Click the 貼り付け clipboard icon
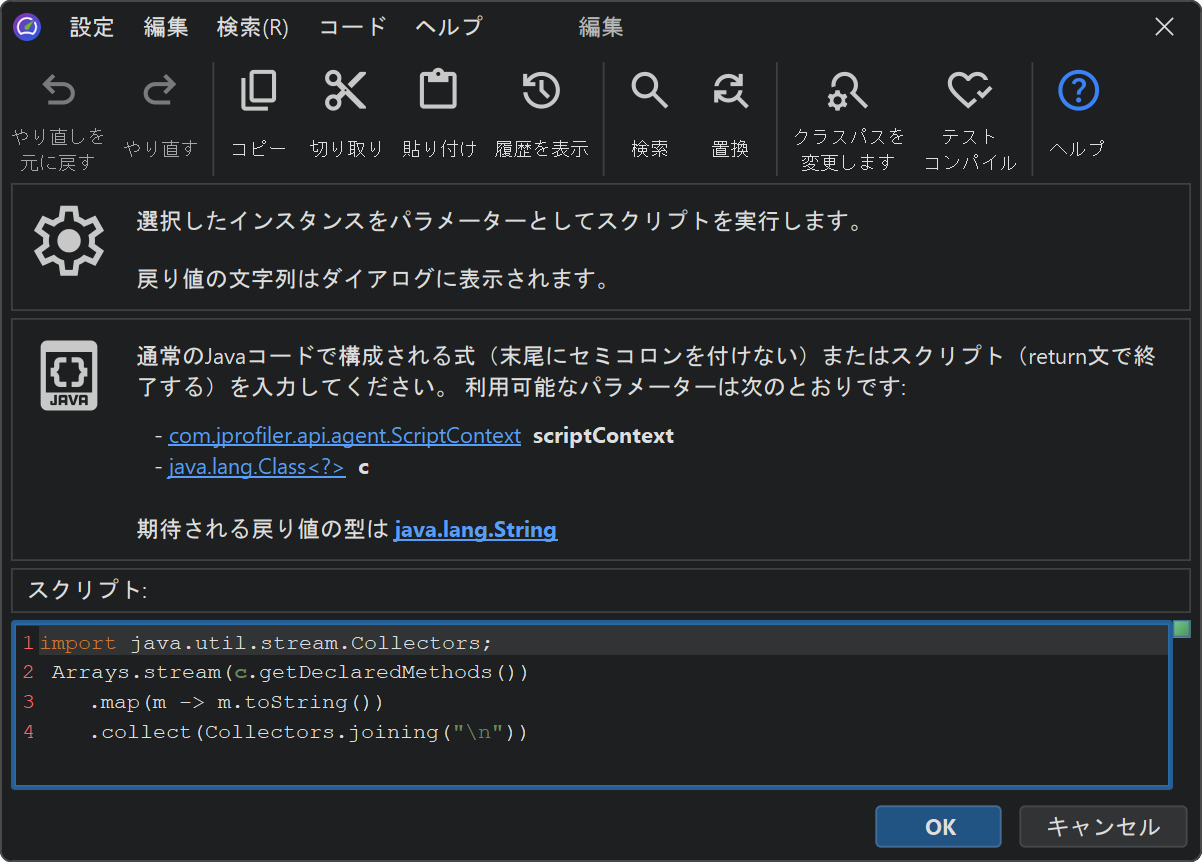The height and width of the screenshot is (862, 1202). pyautogui.click(x=438, y=92)
